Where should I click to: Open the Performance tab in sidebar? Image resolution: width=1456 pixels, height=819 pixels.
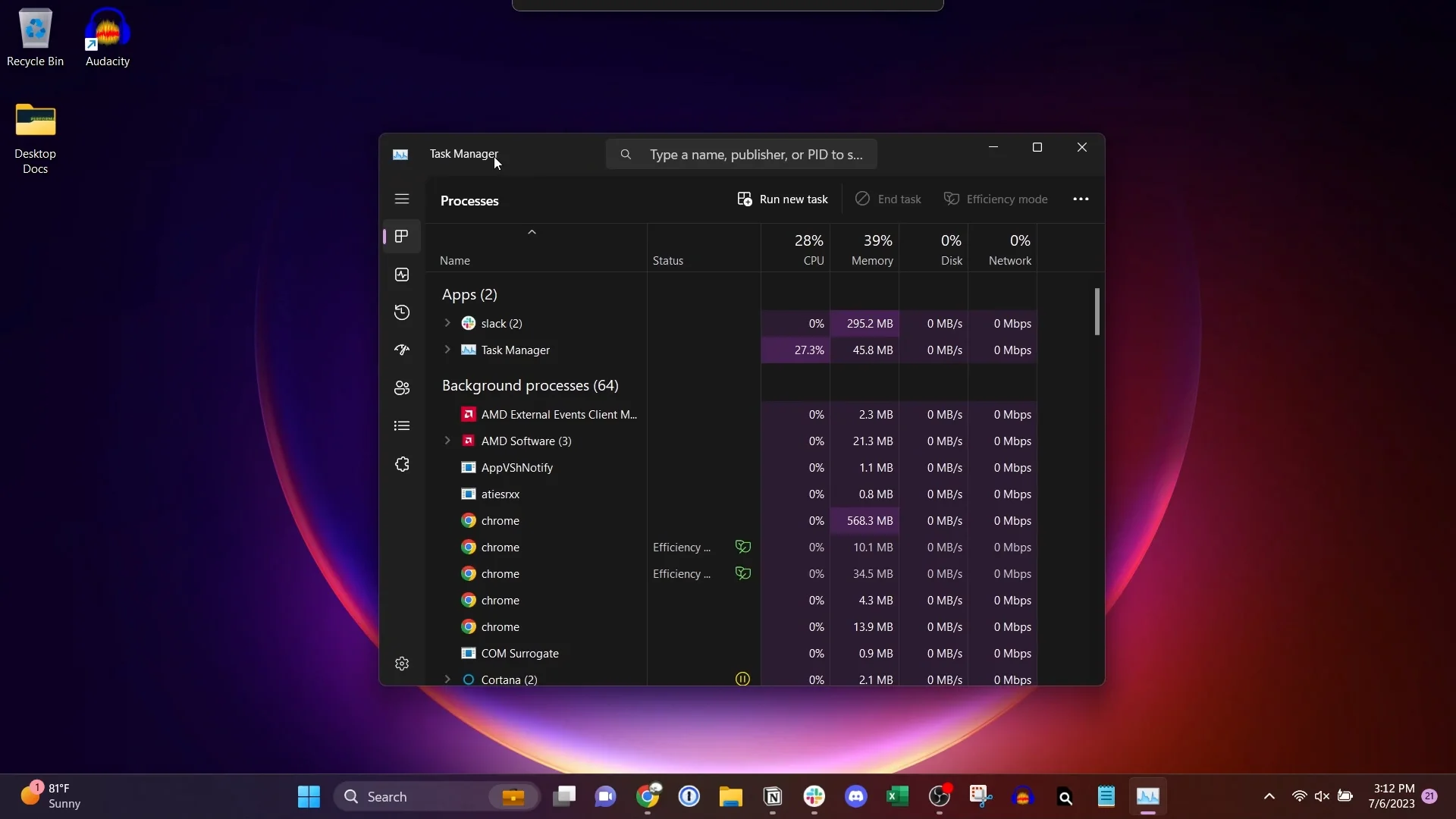(x=402, y=275)
